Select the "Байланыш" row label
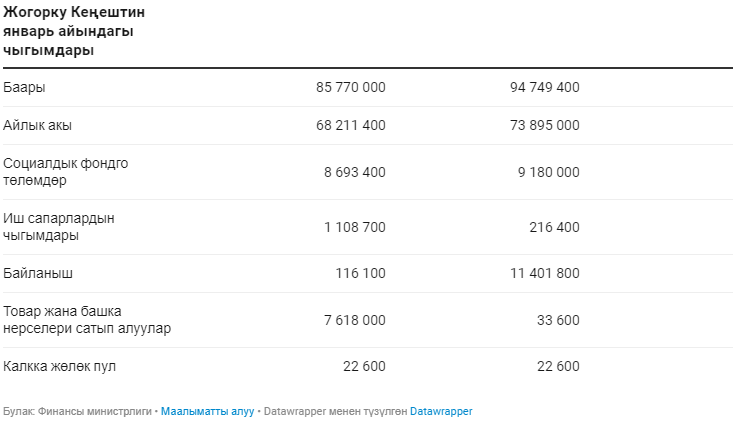Viewport: 738px width, 422px height. tap(38, 273)
